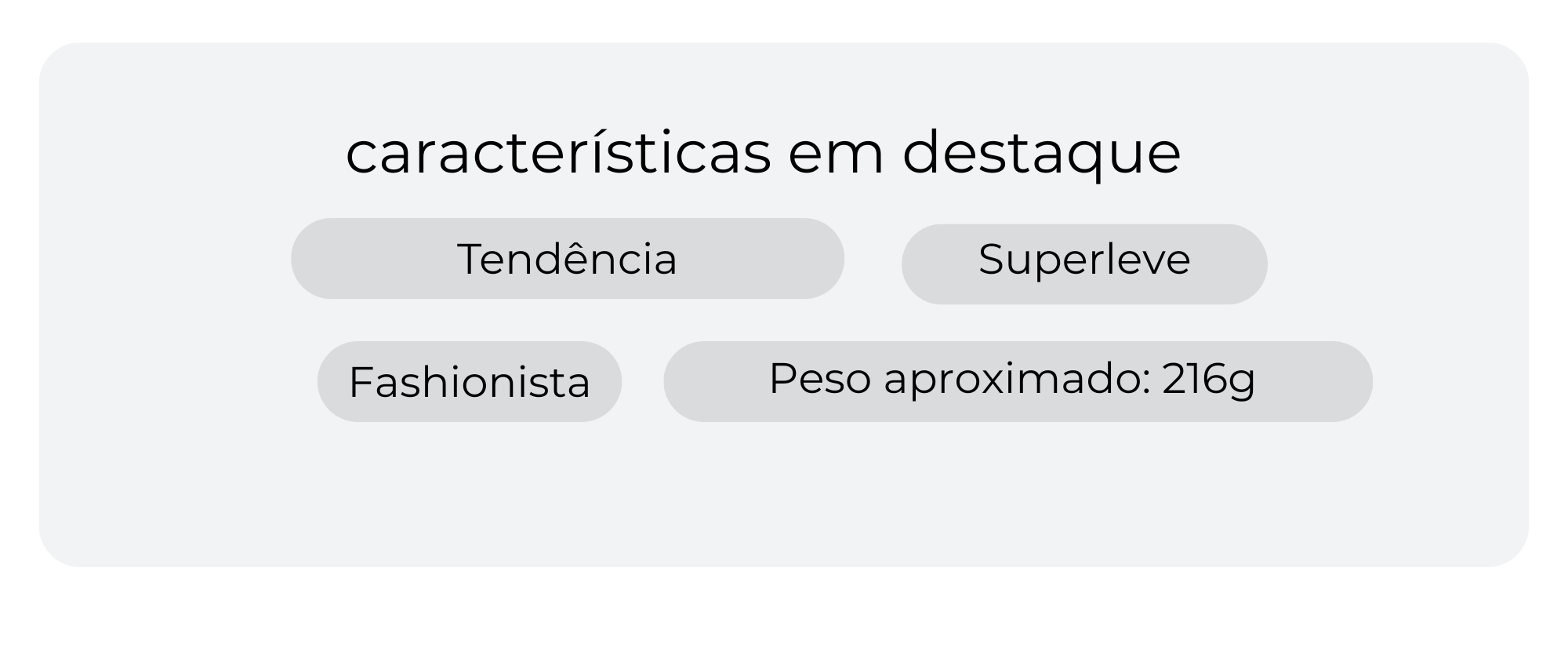Viewport: 1568px width, 651px height.
Task: Pick the first chip in the top row
Action: (568, 258)
